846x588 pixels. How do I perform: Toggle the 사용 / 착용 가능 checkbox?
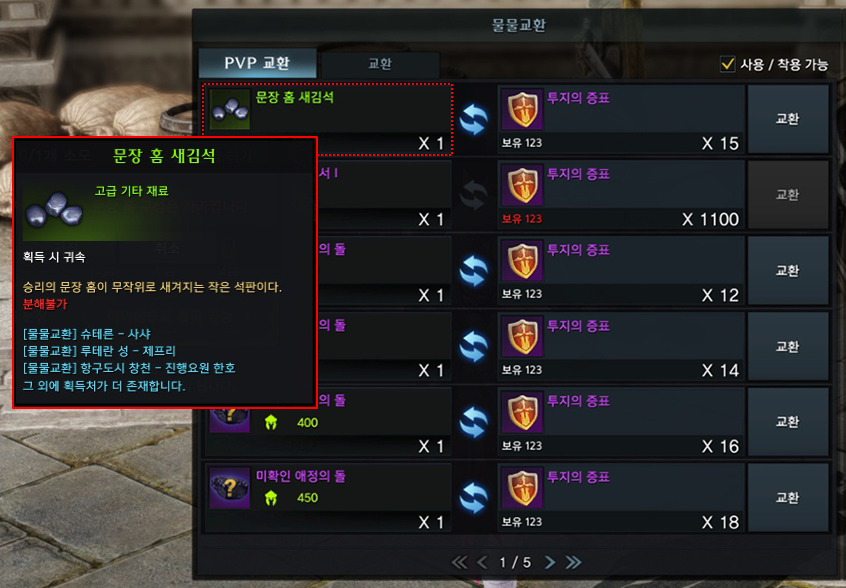click(x=728, y=64)
